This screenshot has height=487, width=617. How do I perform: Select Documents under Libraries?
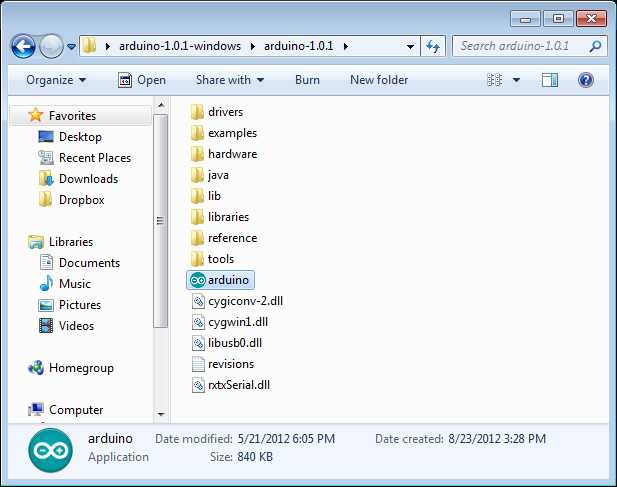89,263
